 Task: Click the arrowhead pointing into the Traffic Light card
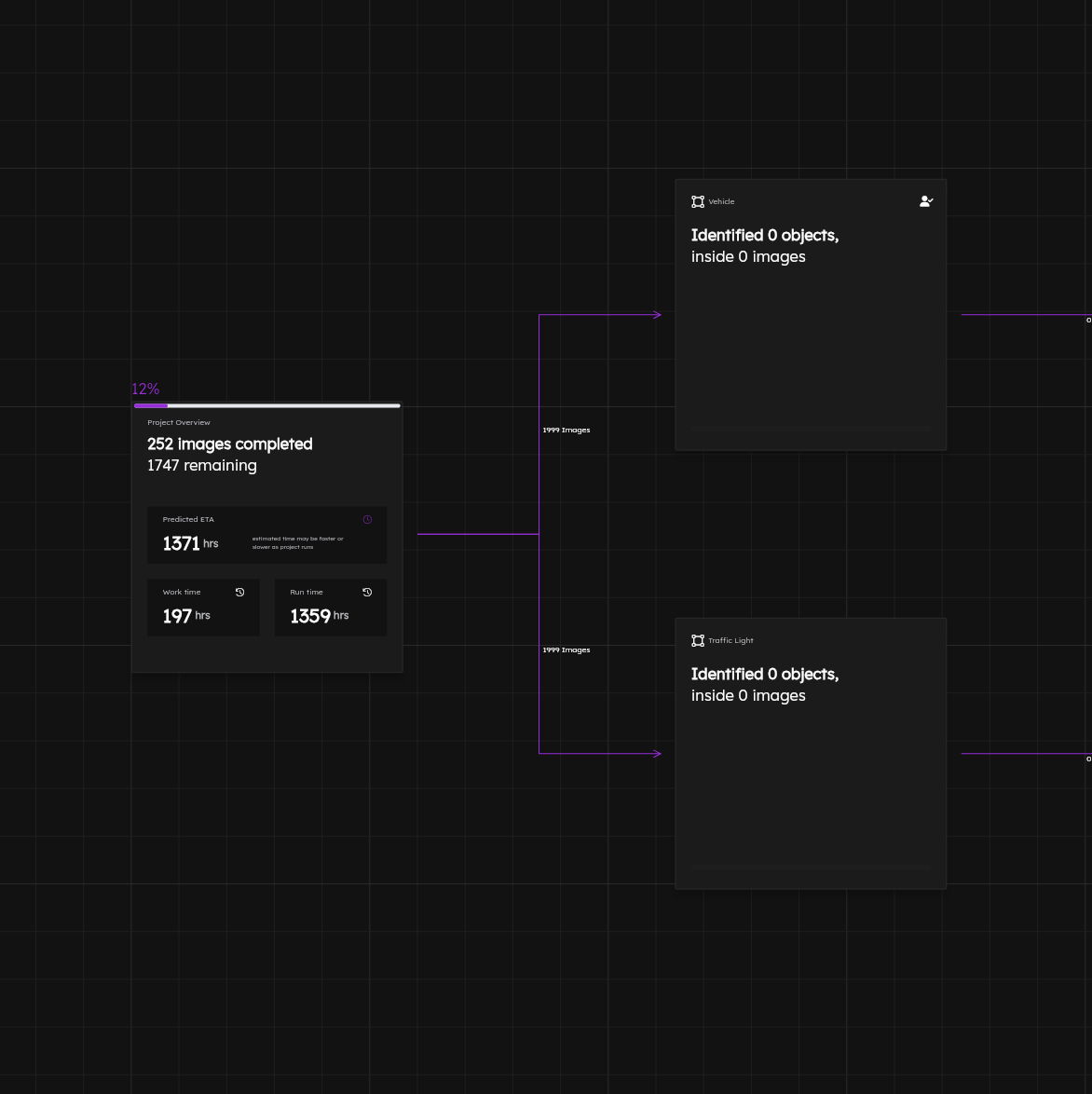click(657, 754)
